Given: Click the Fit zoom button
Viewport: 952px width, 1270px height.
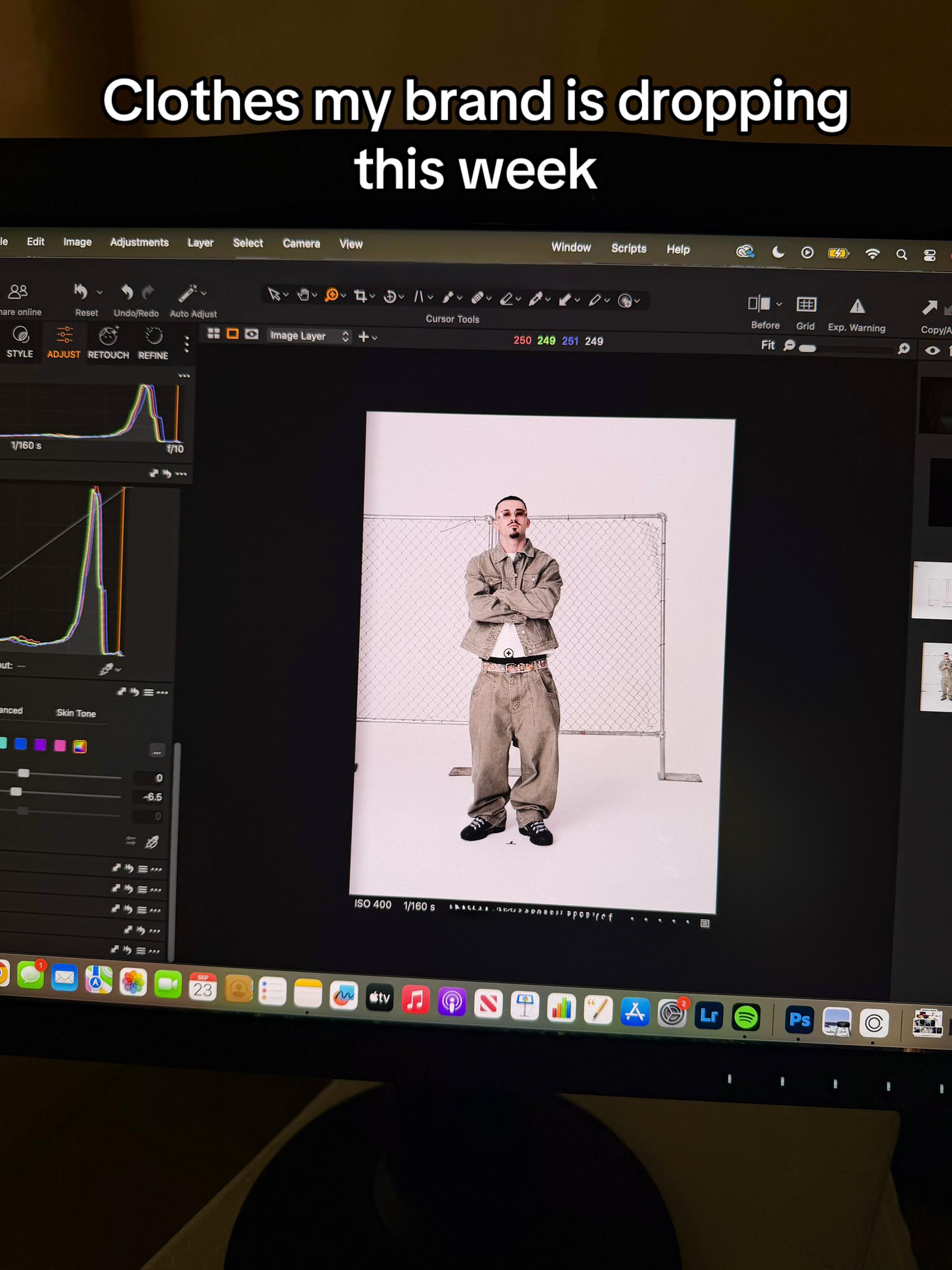Looking at the screenshot, I should pos(768,345).
